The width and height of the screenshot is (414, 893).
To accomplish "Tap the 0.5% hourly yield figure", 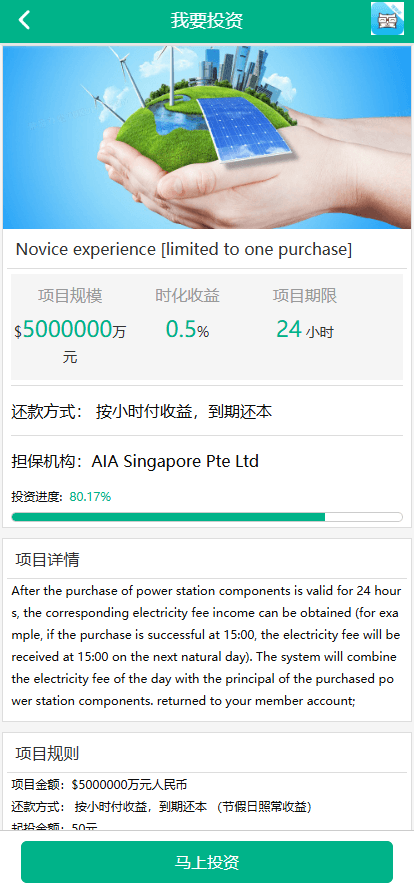I will click(x=187, y=329).
